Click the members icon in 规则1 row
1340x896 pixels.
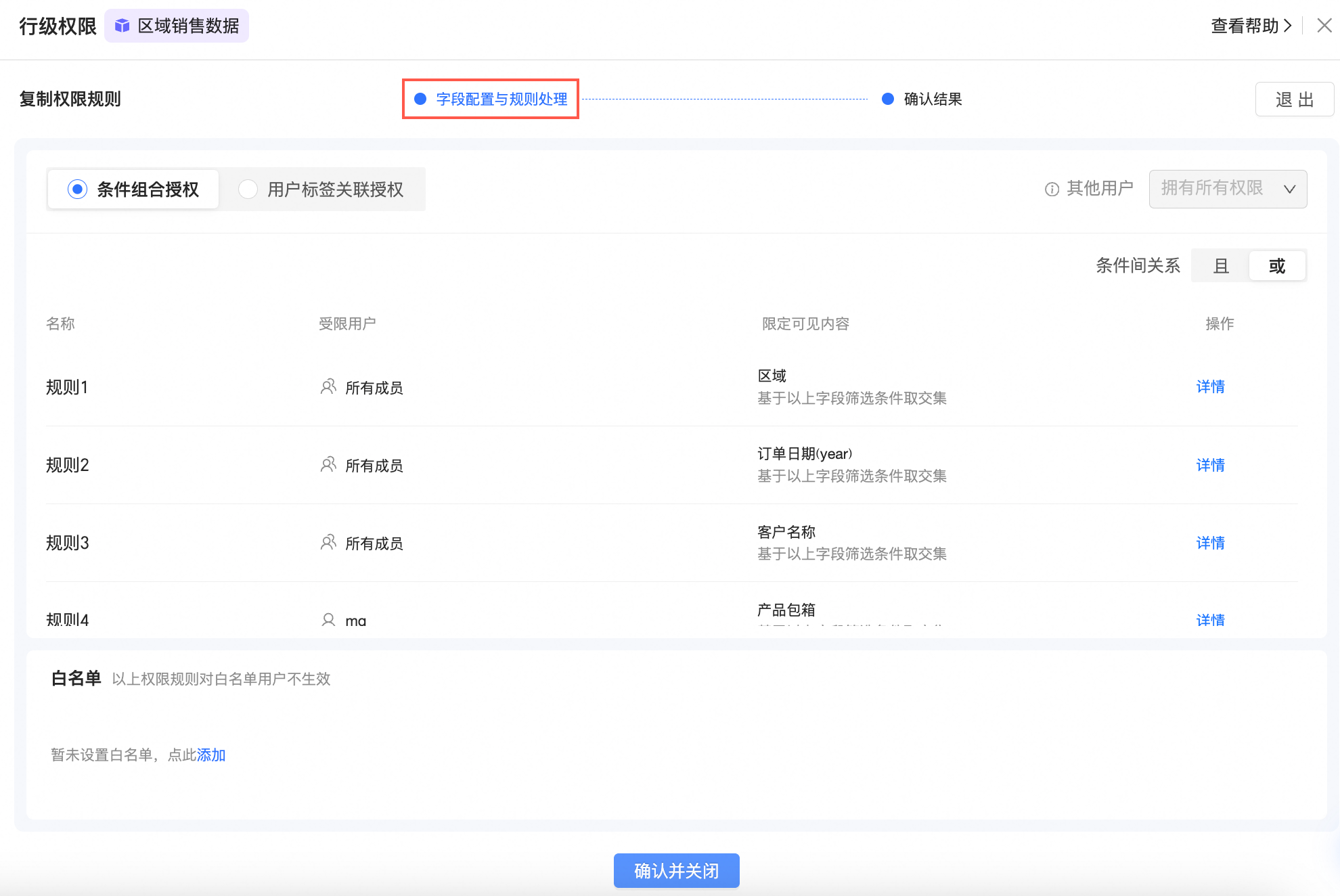[328, 387]
